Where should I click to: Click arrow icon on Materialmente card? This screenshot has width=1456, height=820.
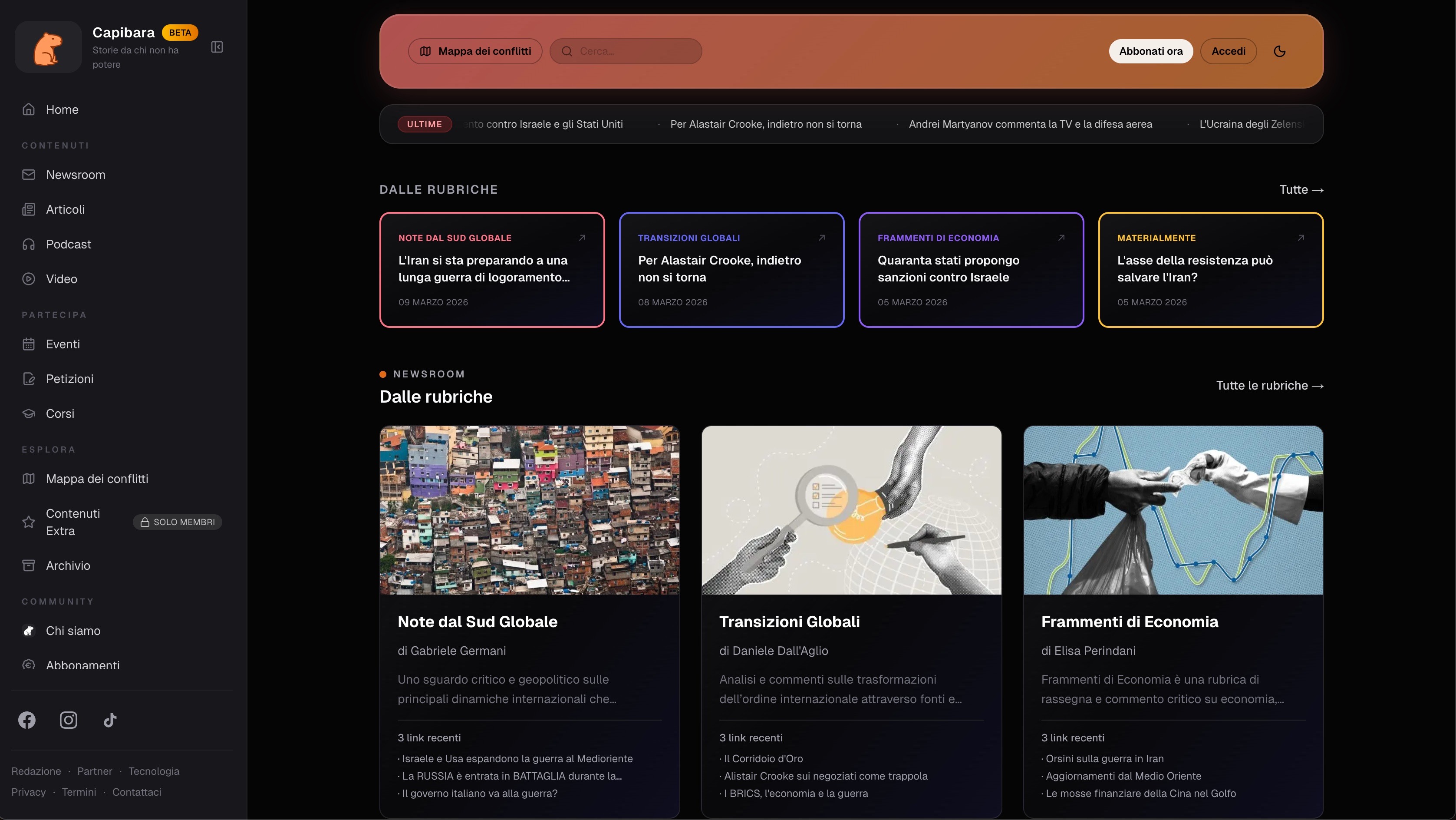click(x=1301, y=238)
